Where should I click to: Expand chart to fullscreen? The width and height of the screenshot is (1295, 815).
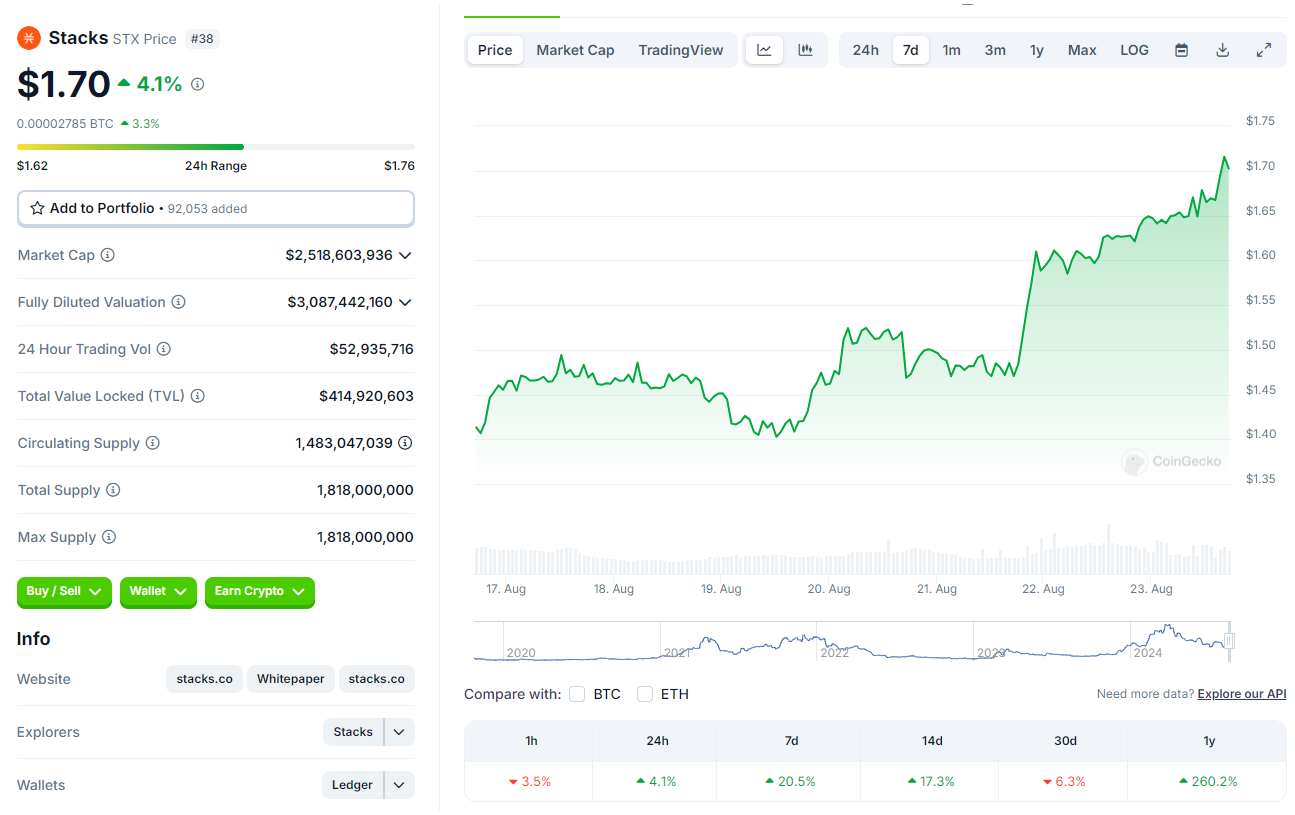tap(1263, 50)
